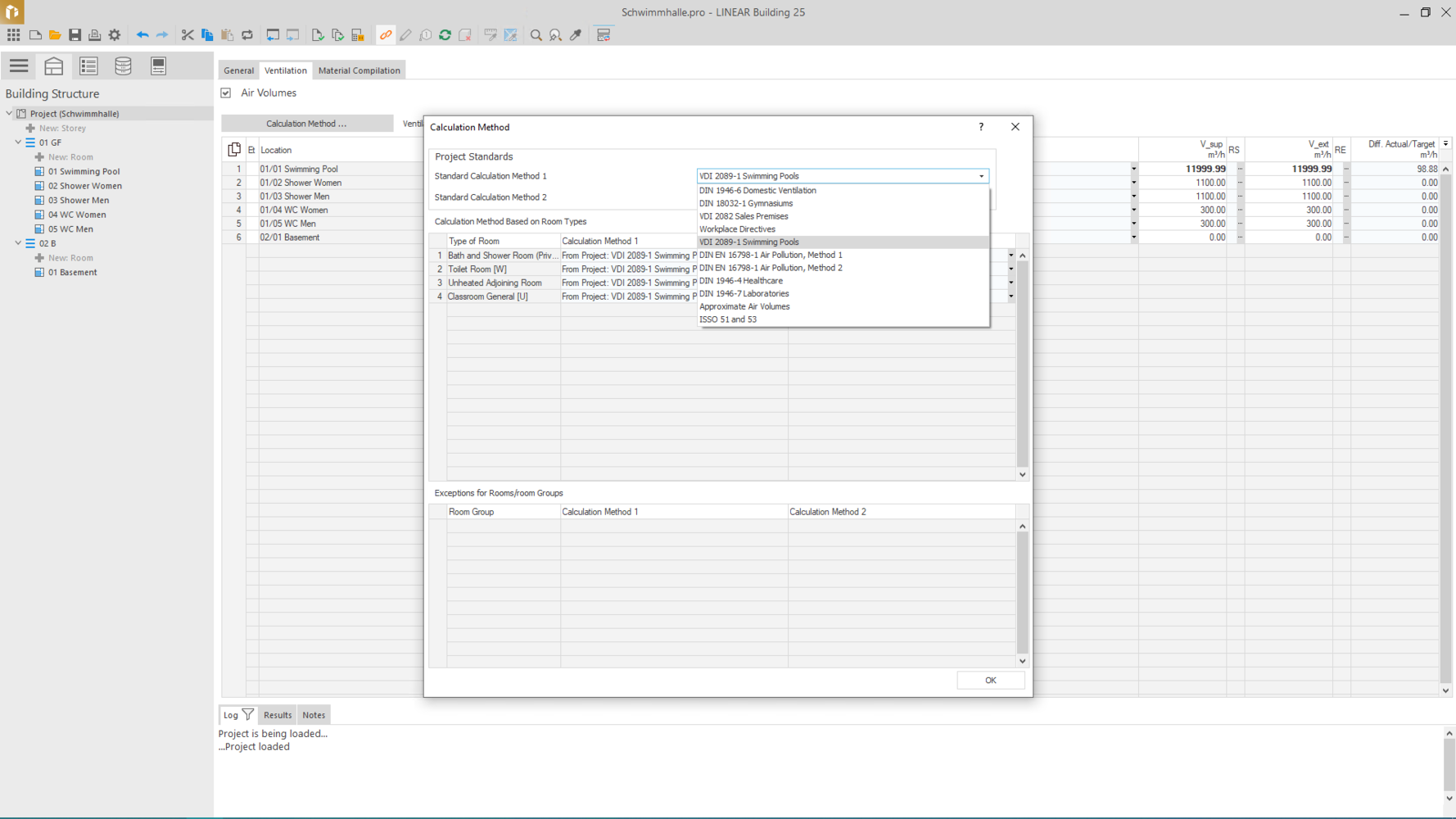Switch to the Material Compilation tab

click(359, 70)
